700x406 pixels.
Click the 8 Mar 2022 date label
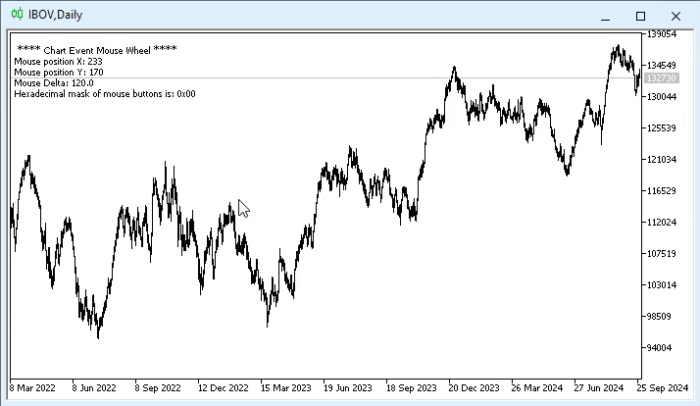(x=32, y=388)
